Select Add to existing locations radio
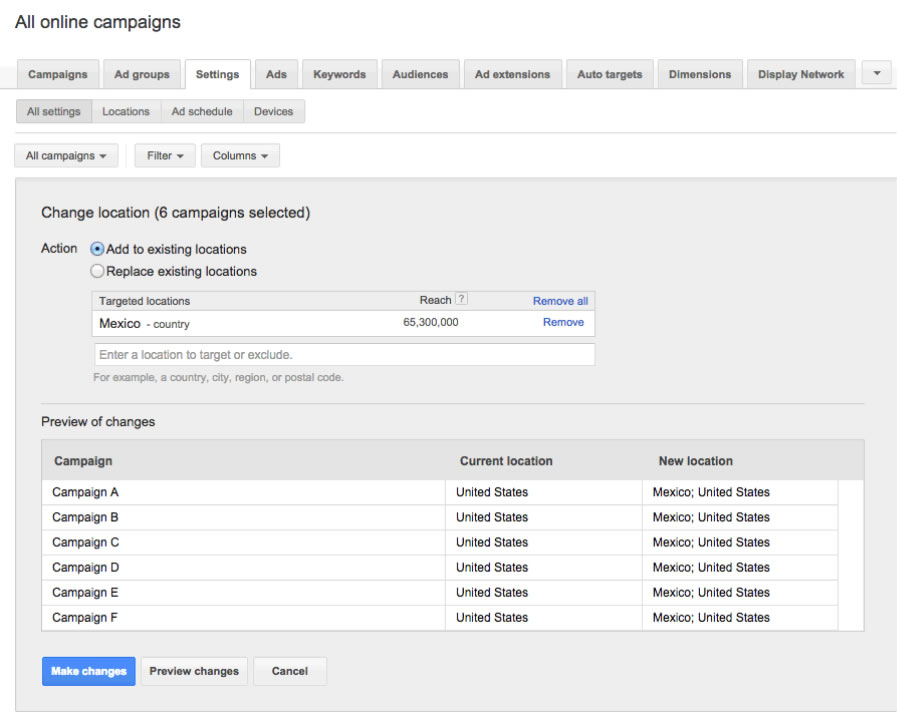Viewport: 897px width, 719px height. 97,249
